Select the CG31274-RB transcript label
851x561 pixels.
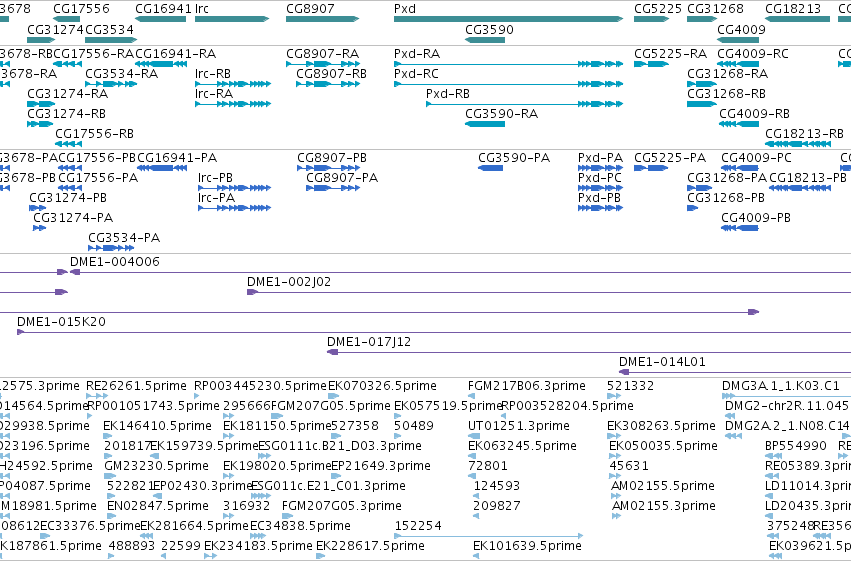[x=67, y=114]
